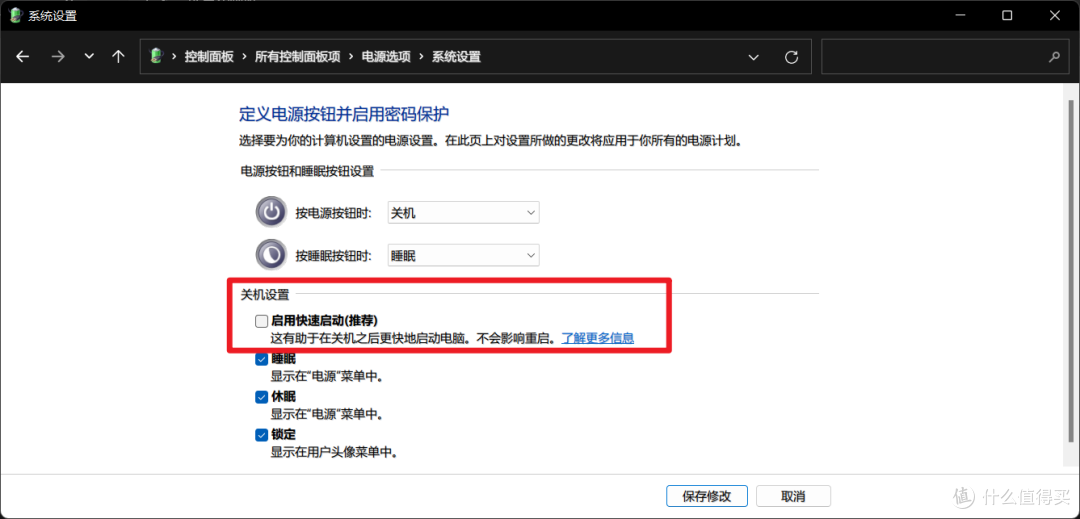Expand chevron after 控制面板 breadcrumb
Viewport: 1080px width, 519px height.
pos(245,56)
